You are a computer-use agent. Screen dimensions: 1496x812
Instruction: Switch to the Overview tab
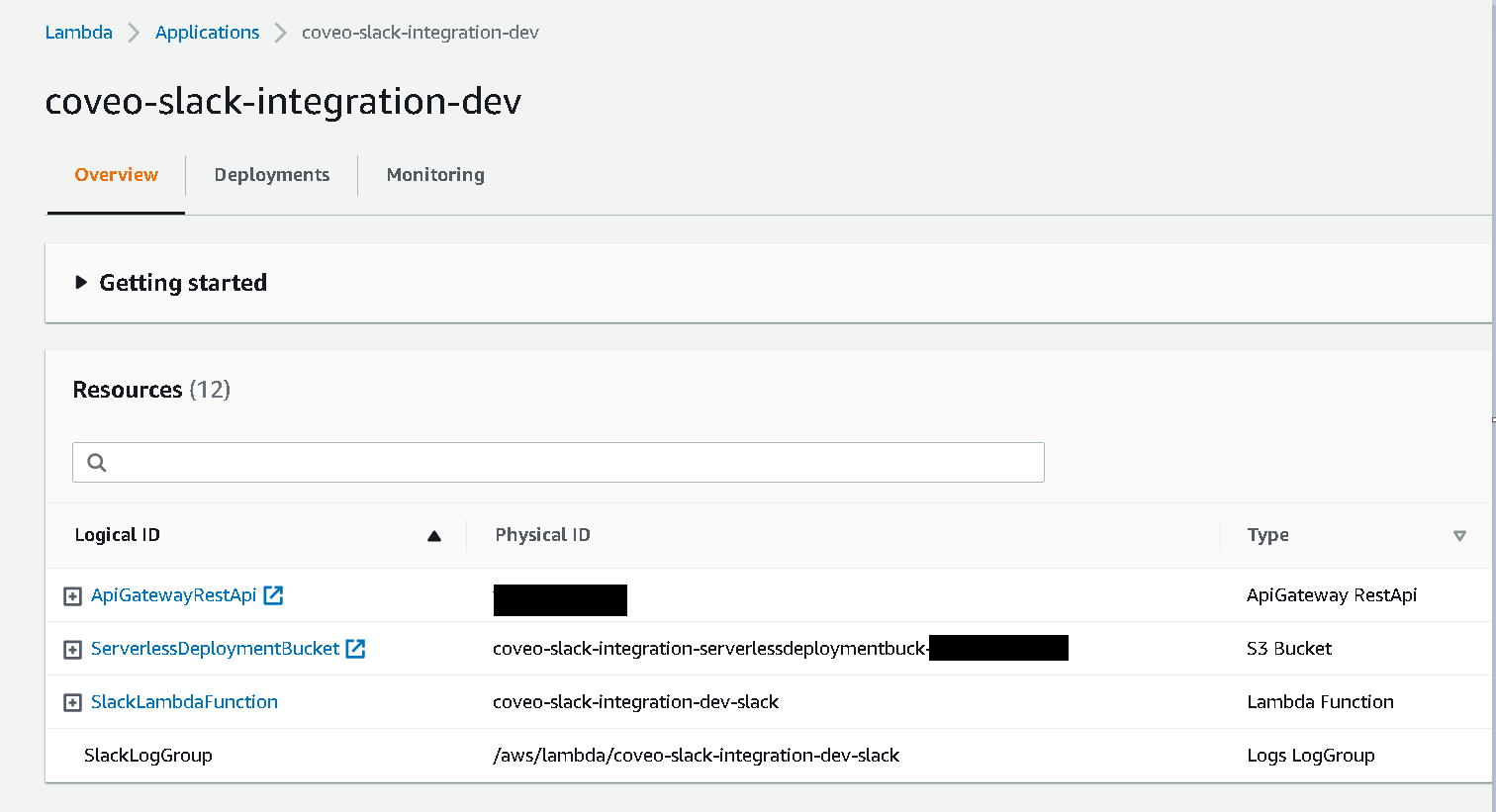116,175
